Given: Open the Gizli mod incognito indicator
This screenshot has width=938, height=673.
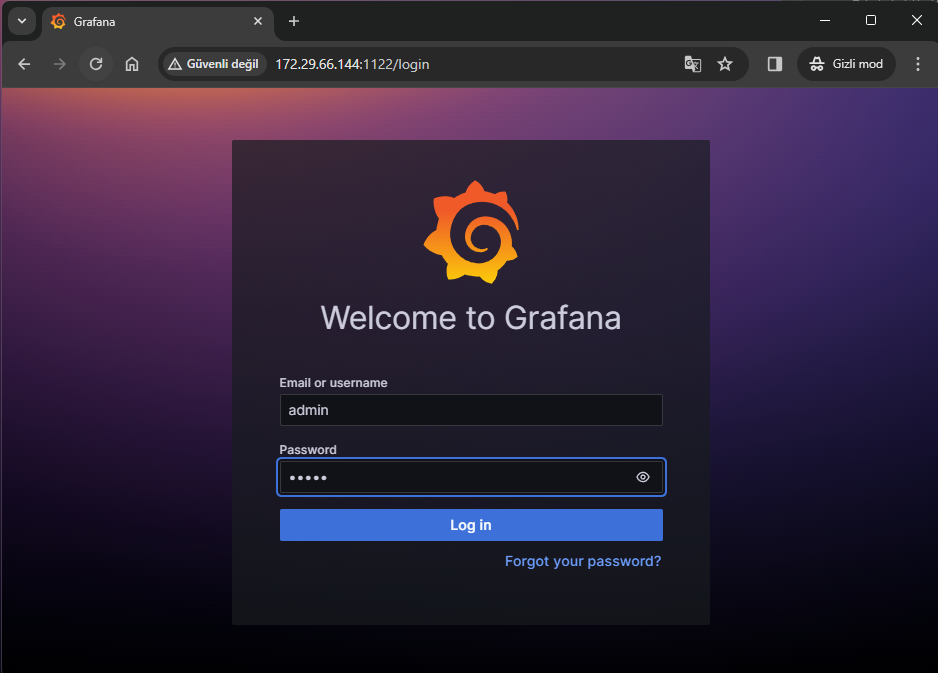Looking at the screenshot, I should point(846,64).
